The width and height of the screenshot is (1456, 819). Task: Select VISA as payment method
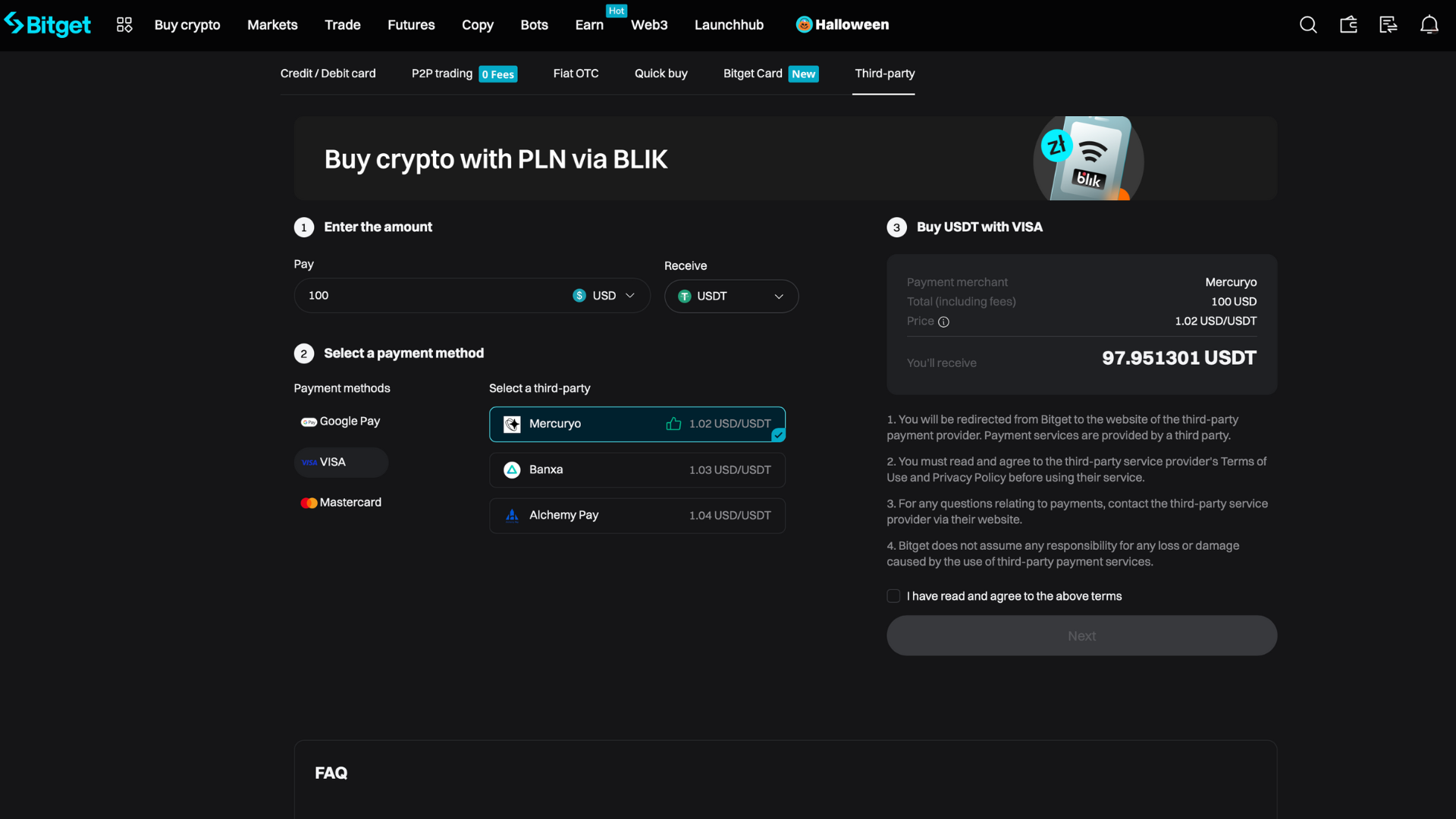click(340, 462)
